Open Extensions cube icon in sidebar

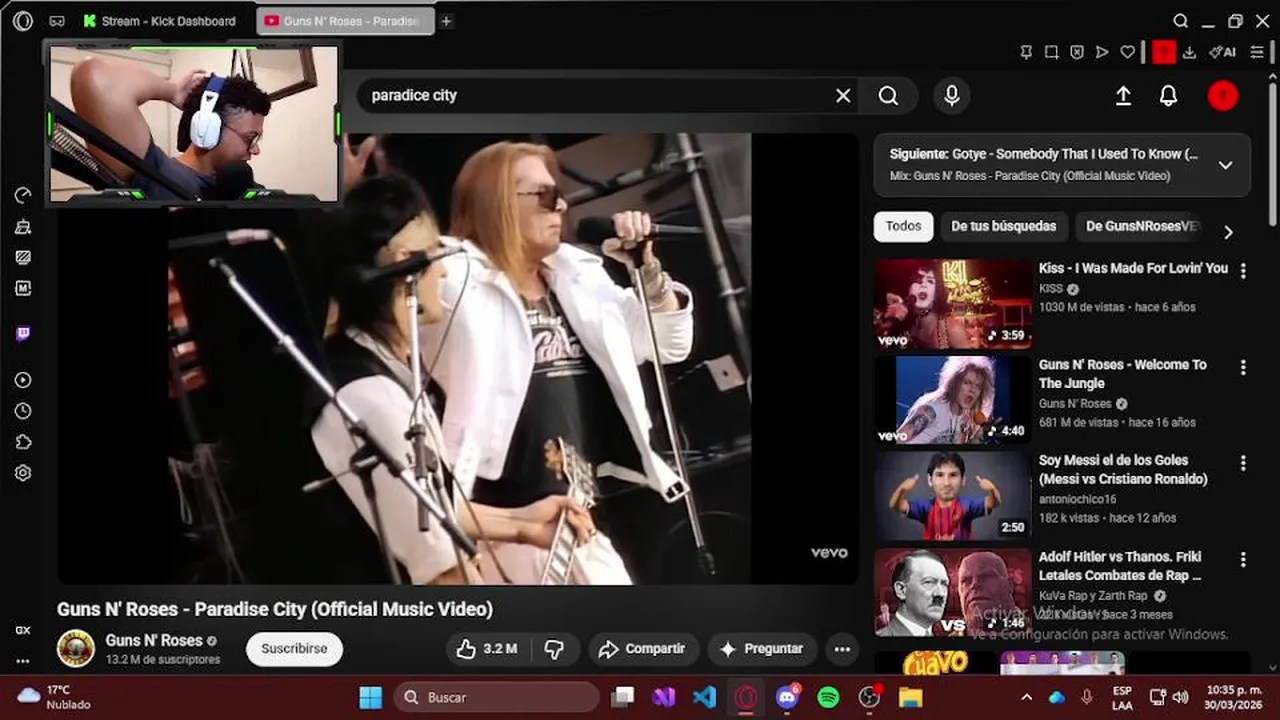(x=23, y=442)
